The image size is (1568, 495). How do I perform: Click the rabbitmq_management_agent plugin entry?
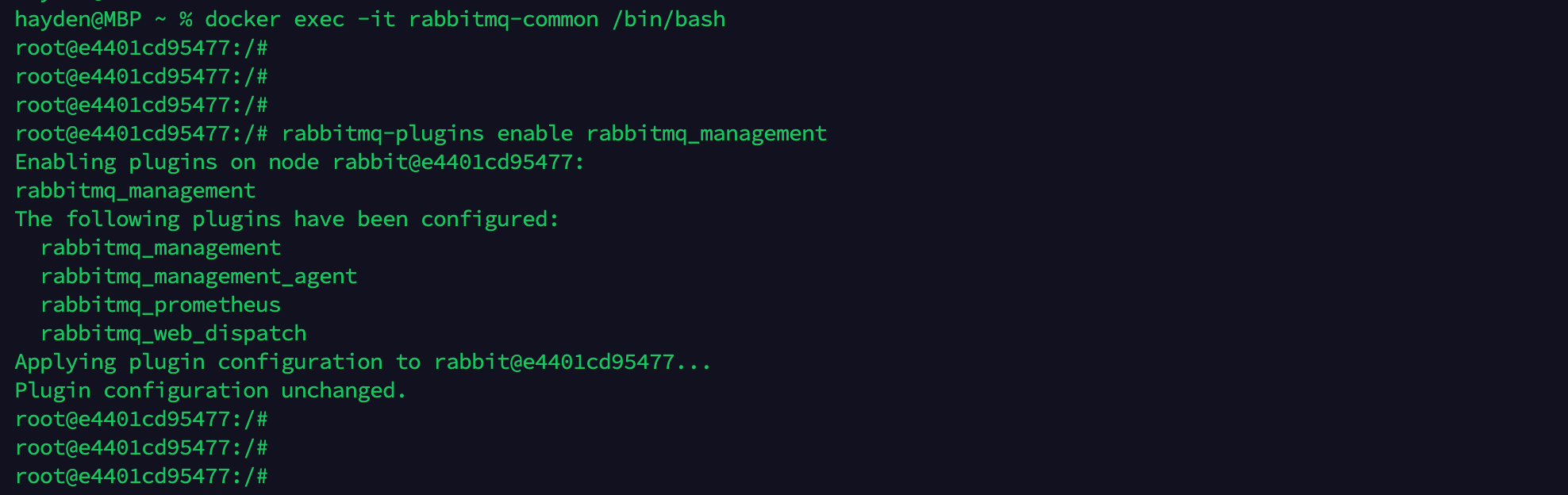198,276
